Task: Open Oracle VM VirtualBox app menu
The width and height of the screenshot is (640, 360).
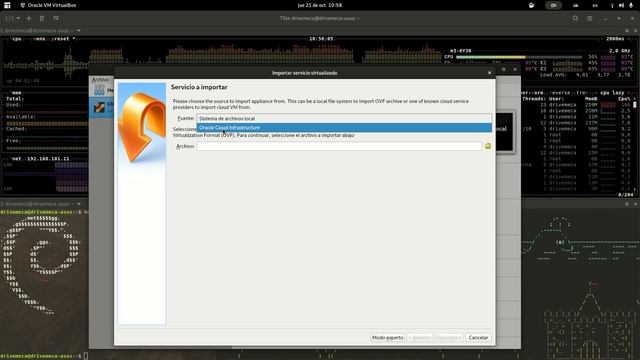Action: (48, 5)
